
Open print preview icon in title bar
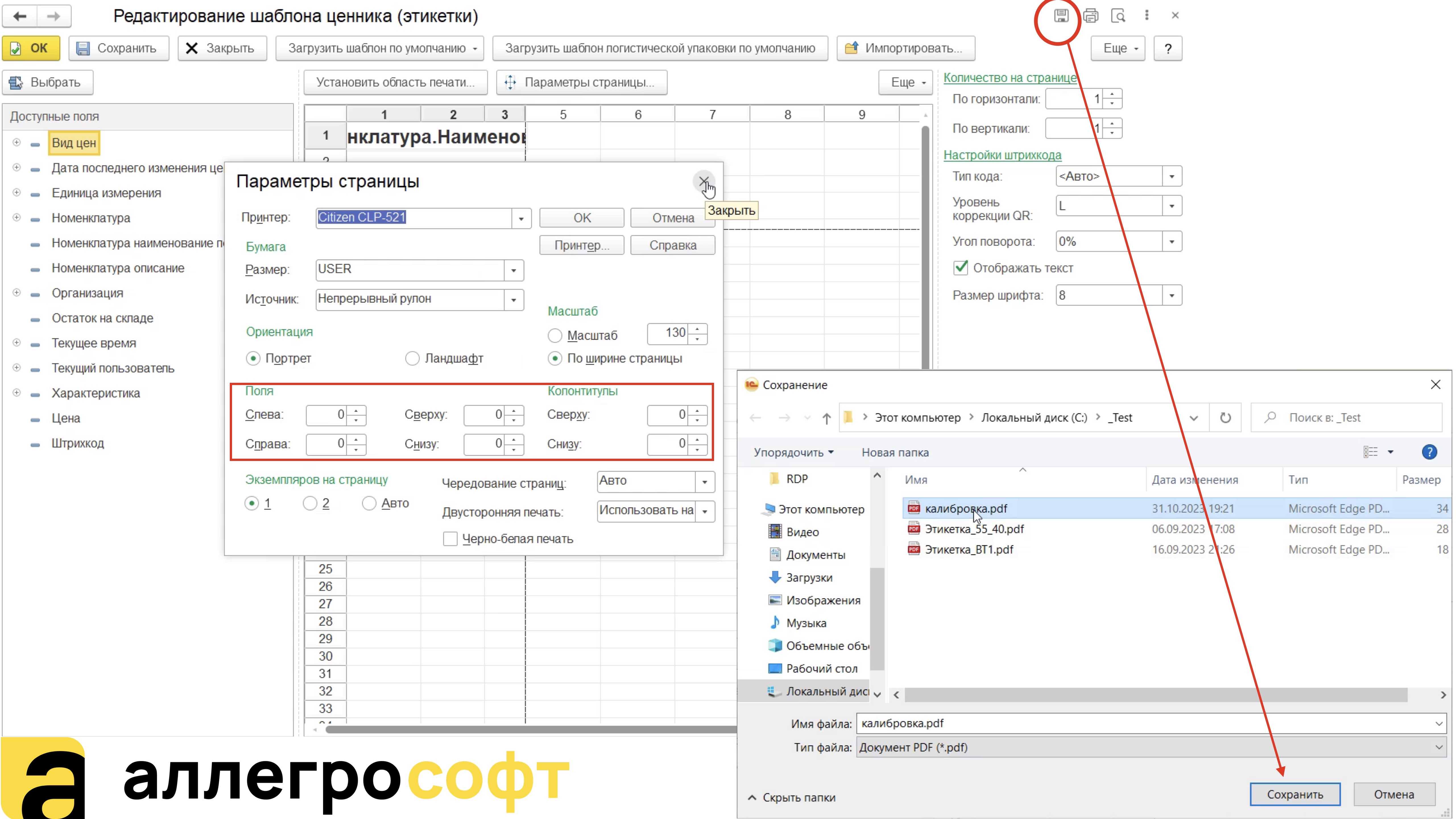1118,16
